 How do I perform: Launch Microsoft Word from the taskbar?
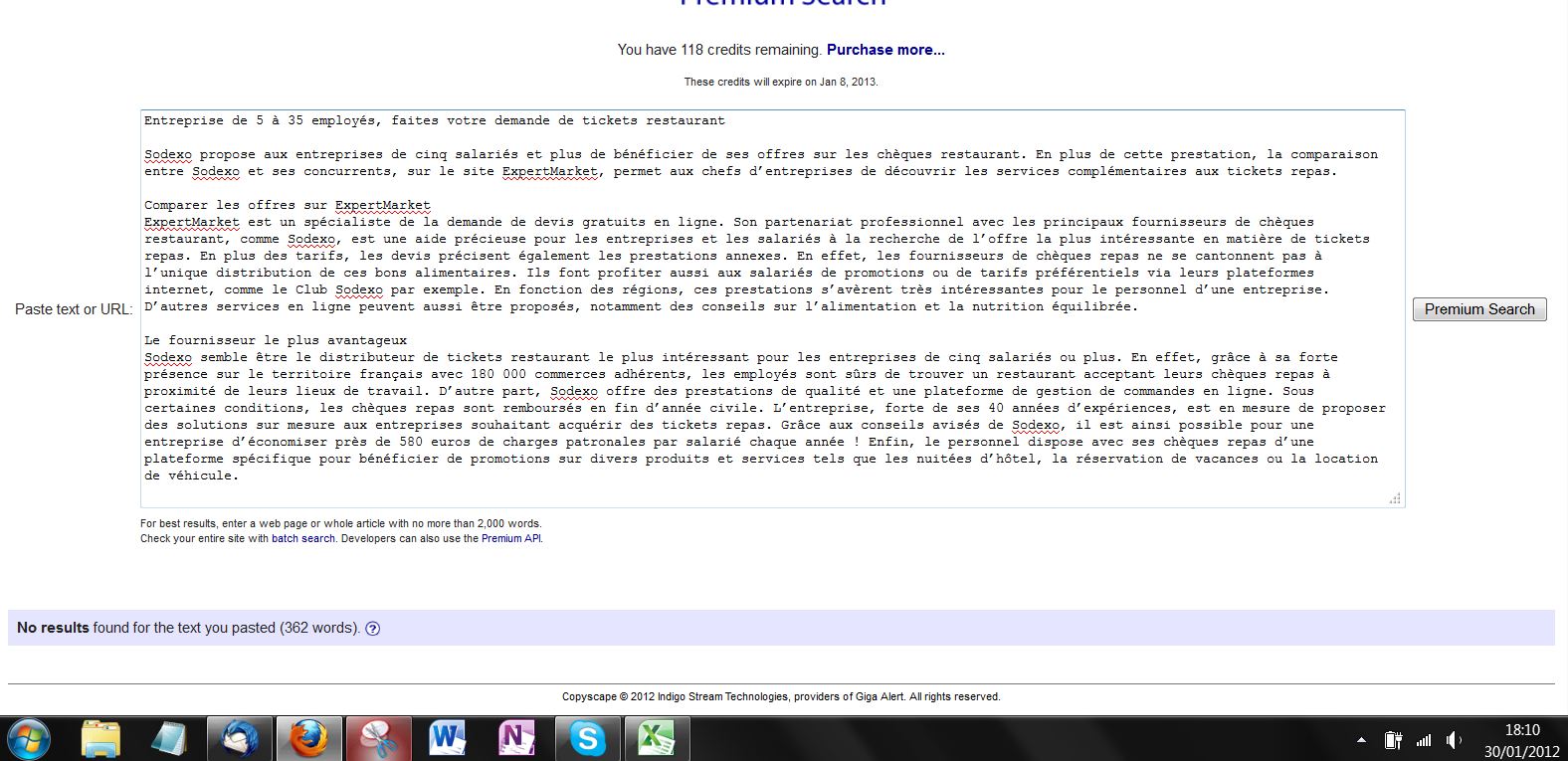448,739
